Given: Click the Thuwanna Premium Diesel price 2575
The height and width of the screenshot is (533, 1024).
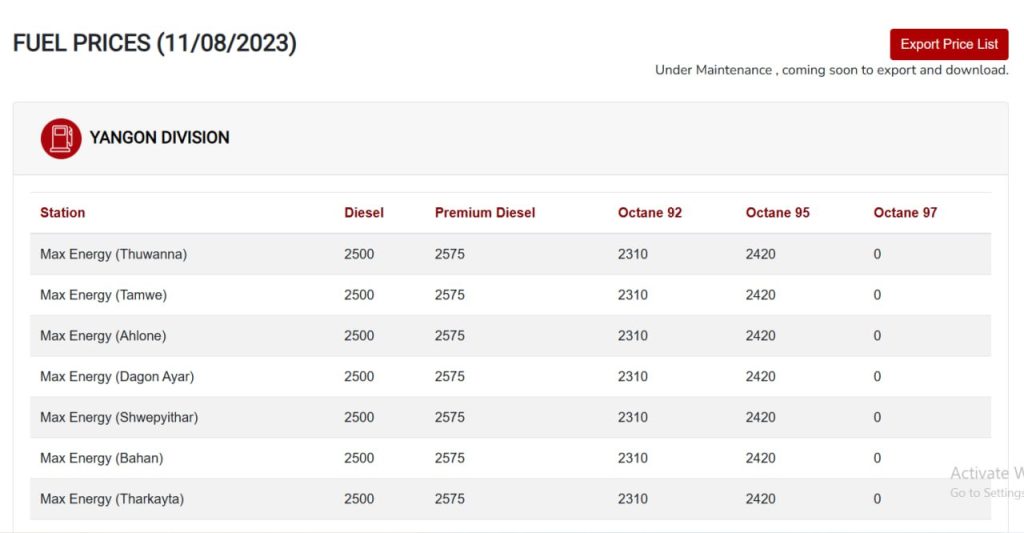Looking at the screenshot, I should (x=450, y=254).
